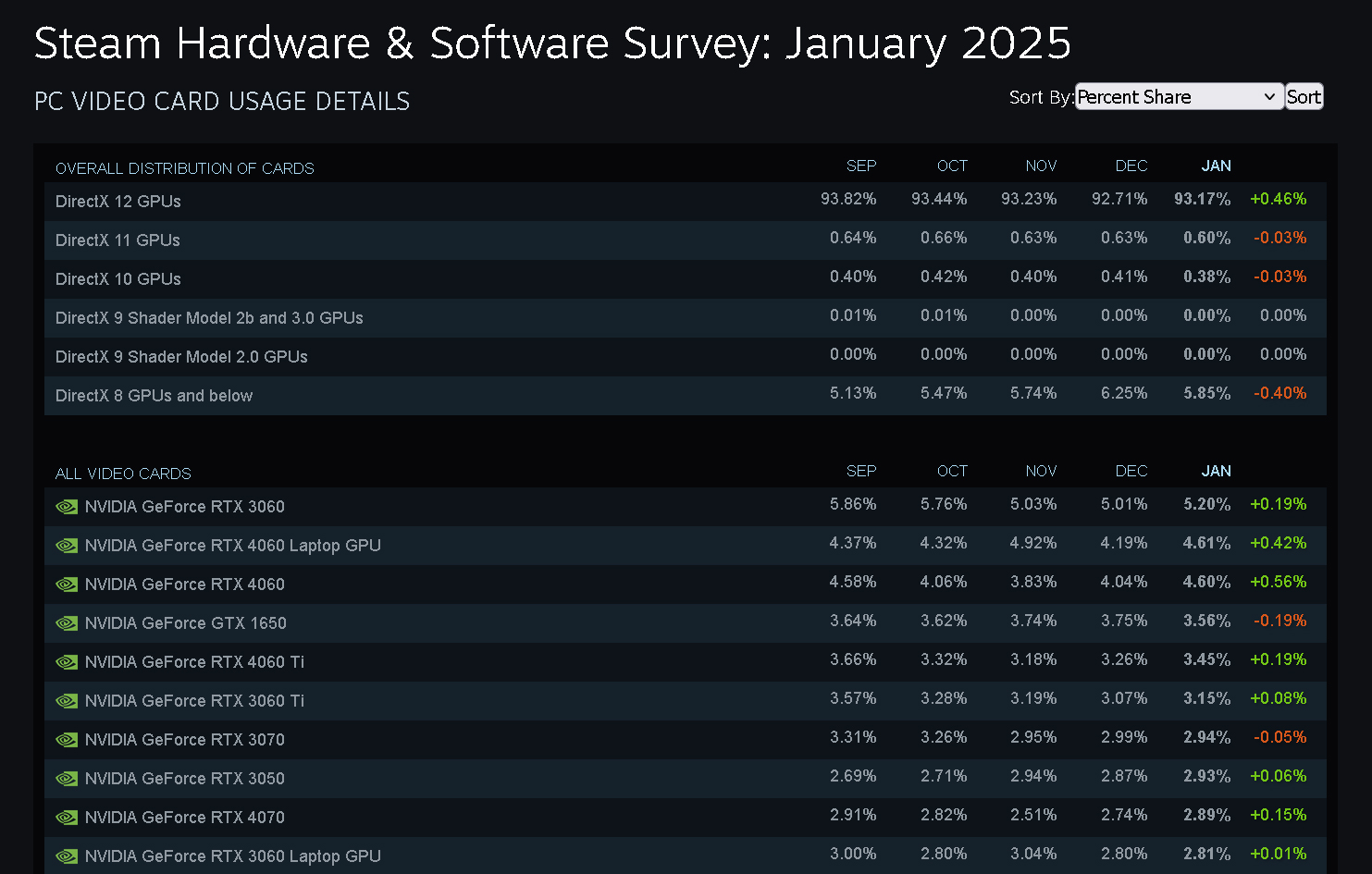Viewport: 1372px width, 874px height.
Task: Select the DirectX 12 GPUs row label
Action: (x=118, y=202)
